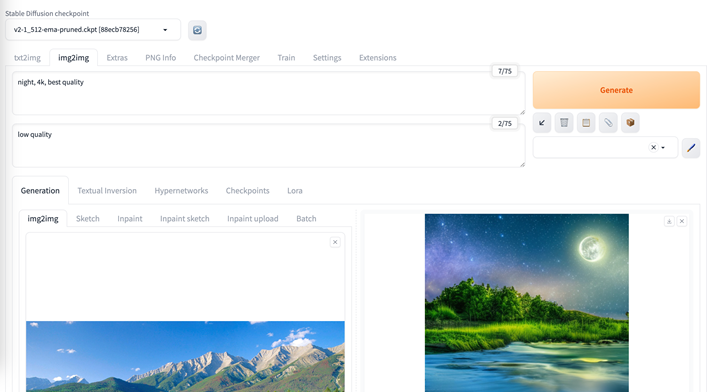Click the notepad icon under Generate
This screenshot has width=707, height=392.
tap(586, 123)
